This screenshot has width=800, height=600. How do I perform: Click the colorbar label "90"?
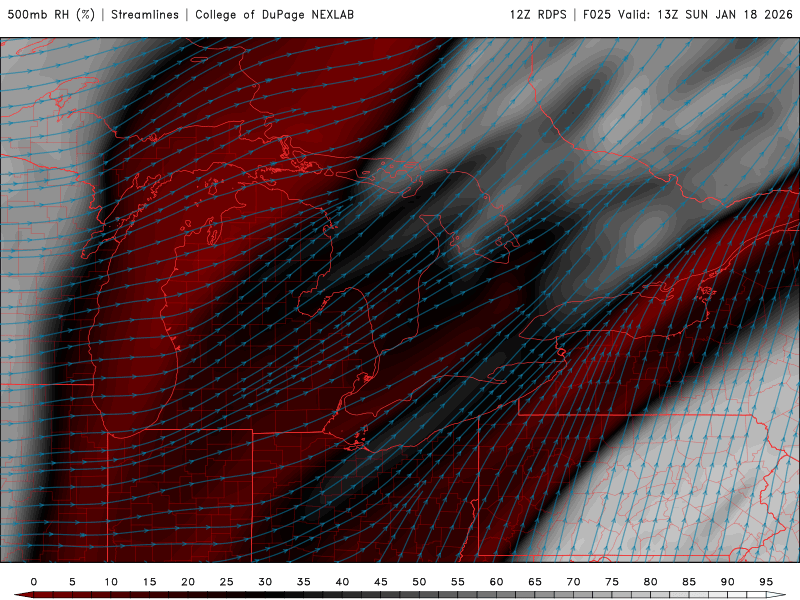(x=728, y=582)
